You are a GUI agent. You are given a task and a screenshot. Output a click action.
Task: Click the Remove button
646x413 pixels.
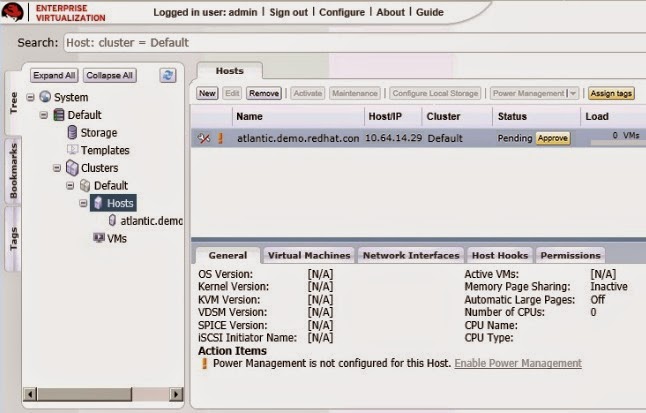[264, 94]
